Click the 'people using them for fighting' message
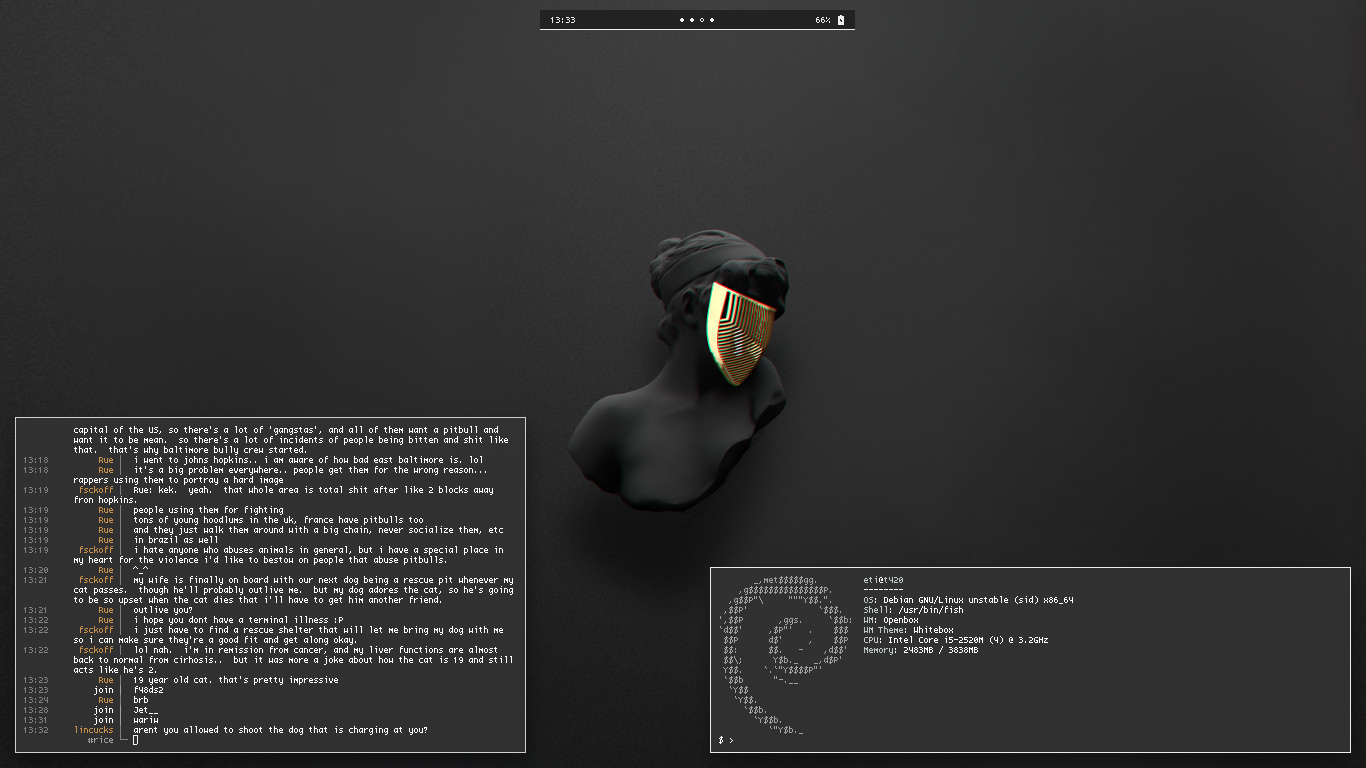The image size is (1366, 768). pyautogui.click(x=208, y=510)
